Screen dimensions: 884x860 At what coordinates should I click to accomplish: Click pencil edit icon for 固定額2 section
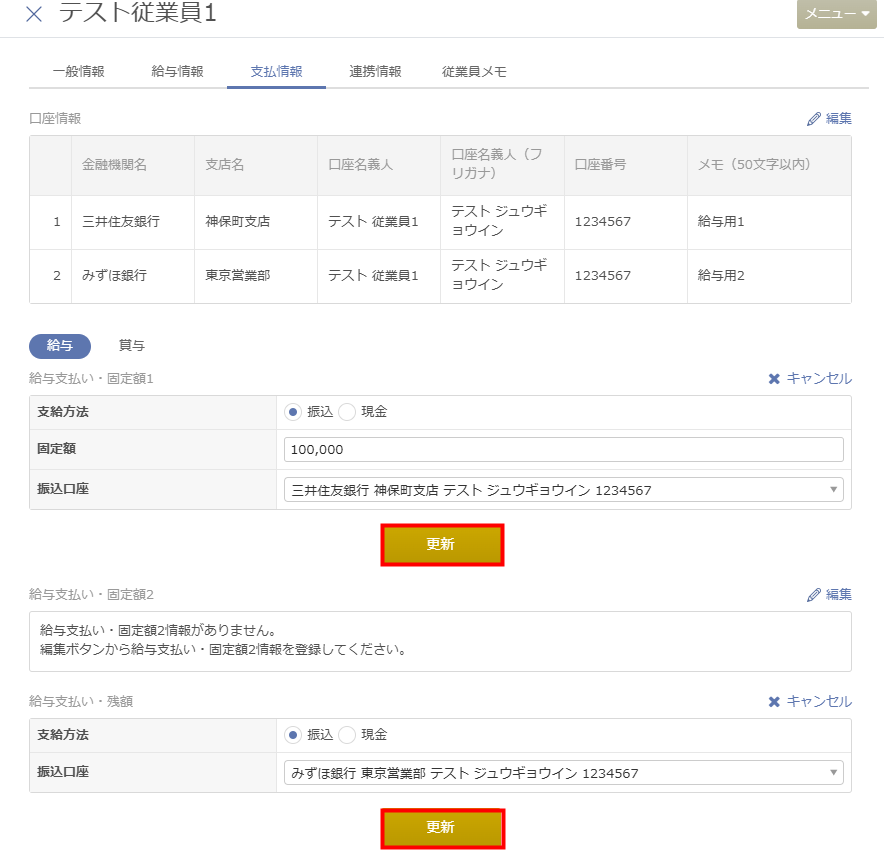pos(814,594)
